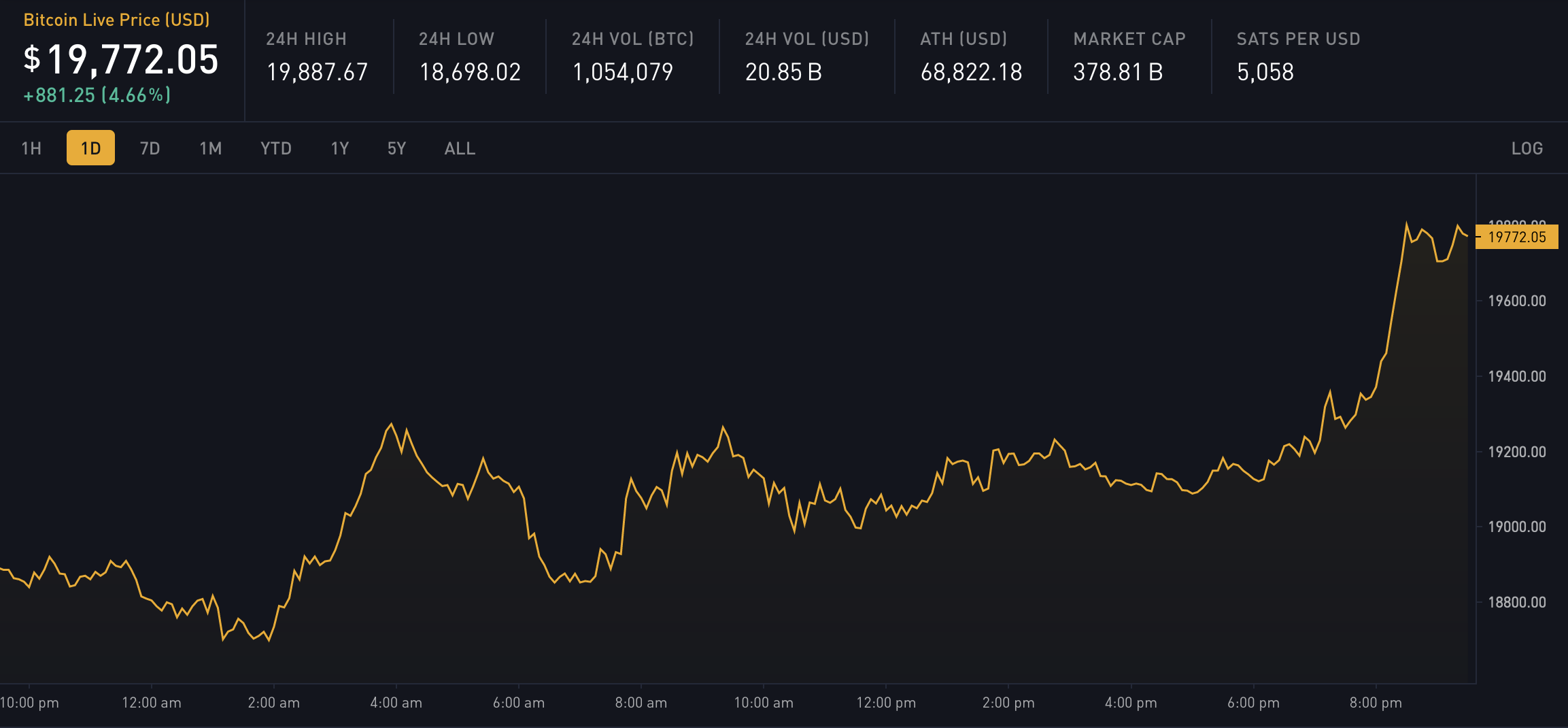Open the 5Y chart range
This screenshot has width=1568, height=728.
396,148
